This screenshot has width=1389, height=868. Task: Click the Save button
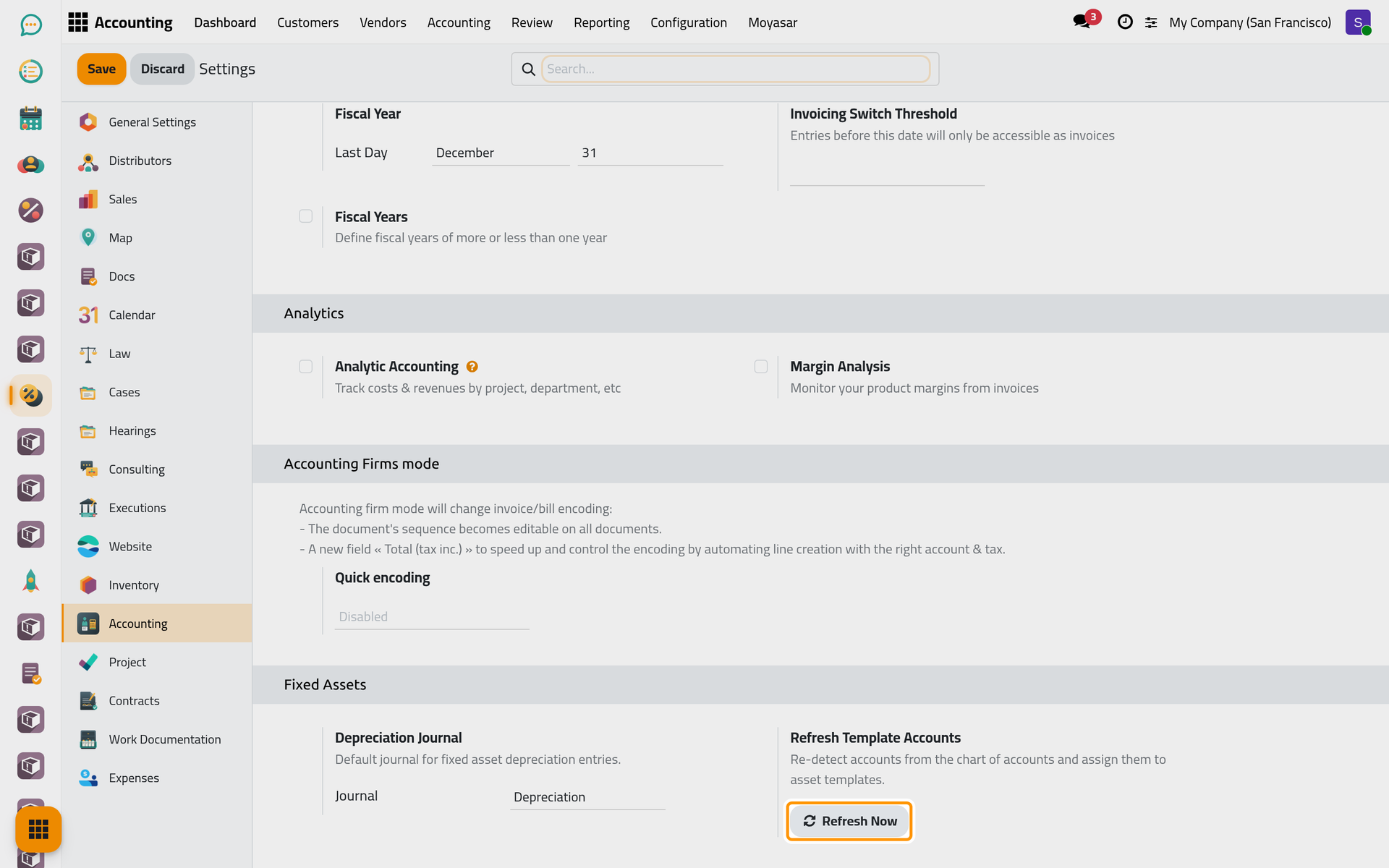click(x=101, y=69)
